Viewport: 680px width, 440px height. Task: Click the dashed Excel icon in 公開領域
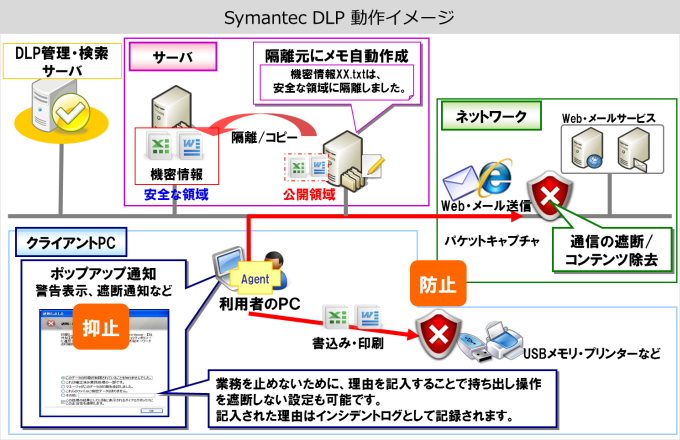(x=298, y=166)
